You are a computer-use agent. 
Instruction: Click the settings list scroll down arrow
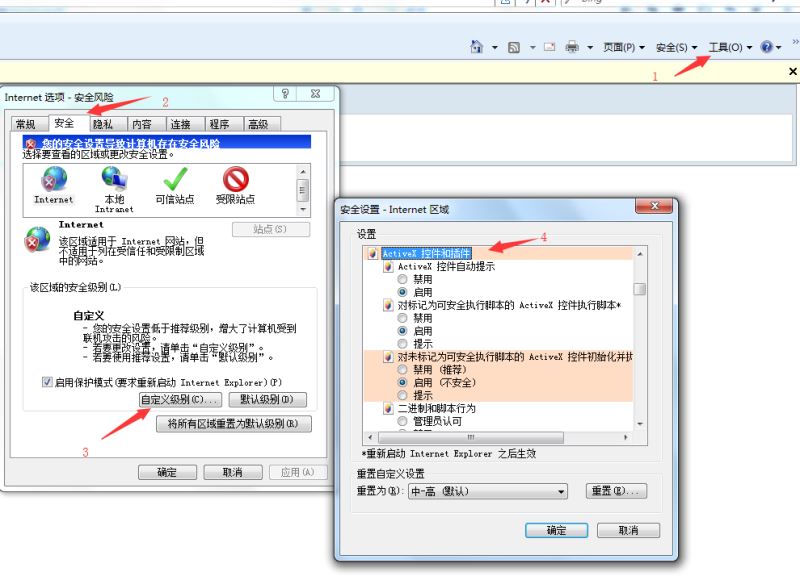tap(640, 424)
